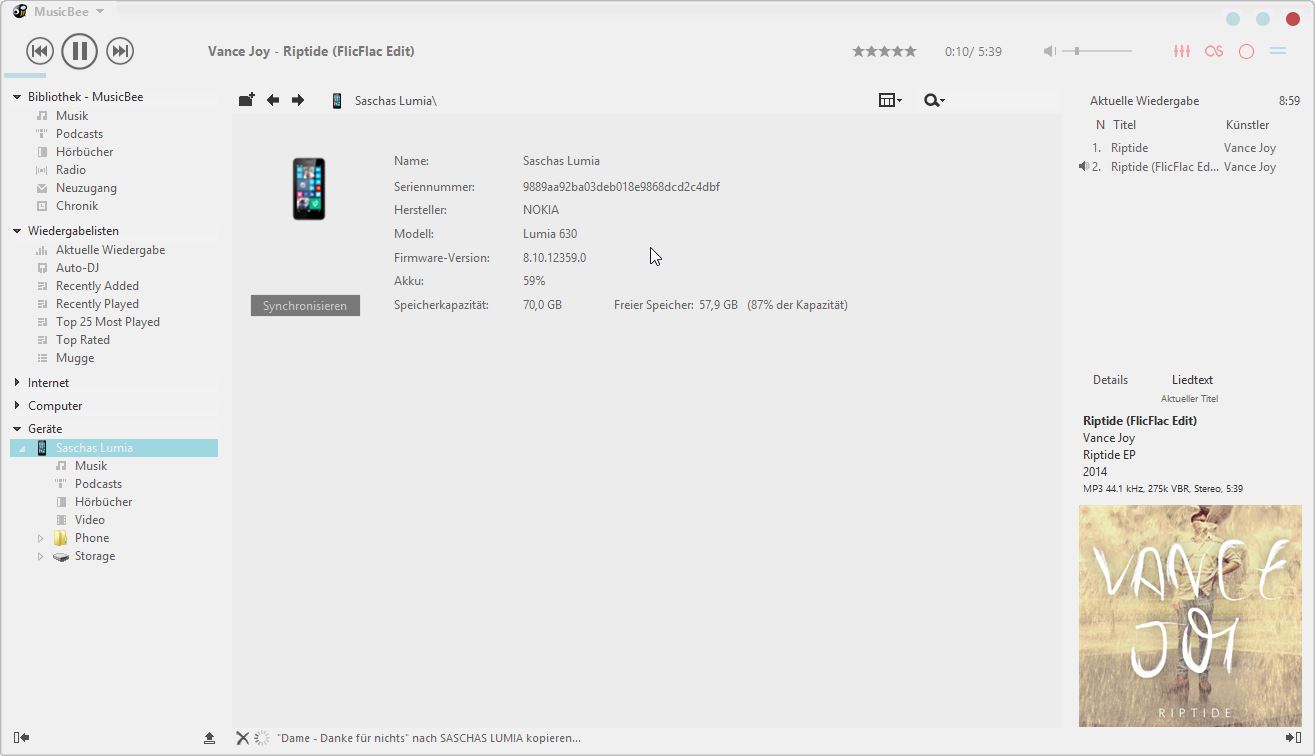The height and width of the screenshot is (756, 1315).
Task: Navigate forward with the right arrow
Action: coord(298,100)
